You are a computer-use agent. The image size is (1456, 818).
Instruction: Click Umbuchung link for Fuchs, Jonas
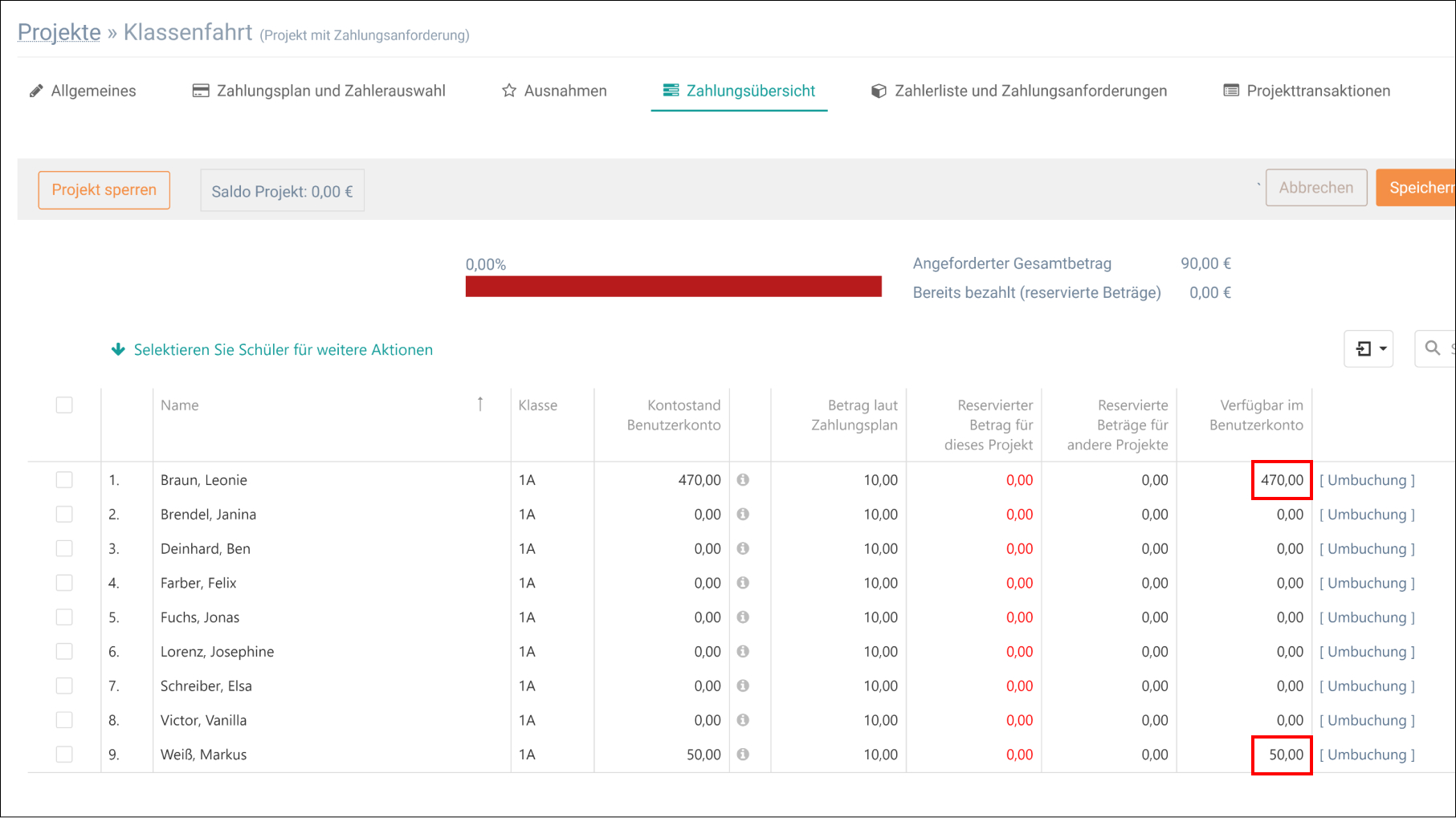pyautogui.click(x=1367, y=617)
